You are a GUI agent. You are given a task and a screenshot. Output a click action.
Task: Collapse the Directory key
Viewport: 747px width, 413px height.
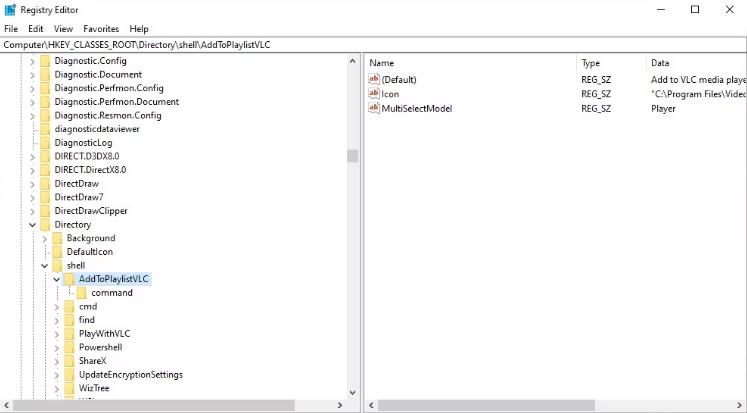coord(32,224)
